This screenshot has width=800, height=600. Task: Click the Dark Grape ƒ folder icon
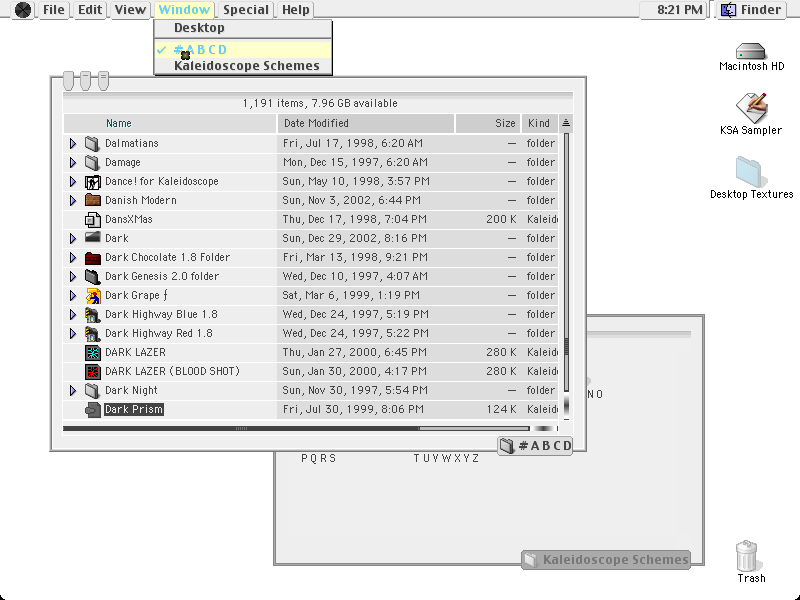92,295
